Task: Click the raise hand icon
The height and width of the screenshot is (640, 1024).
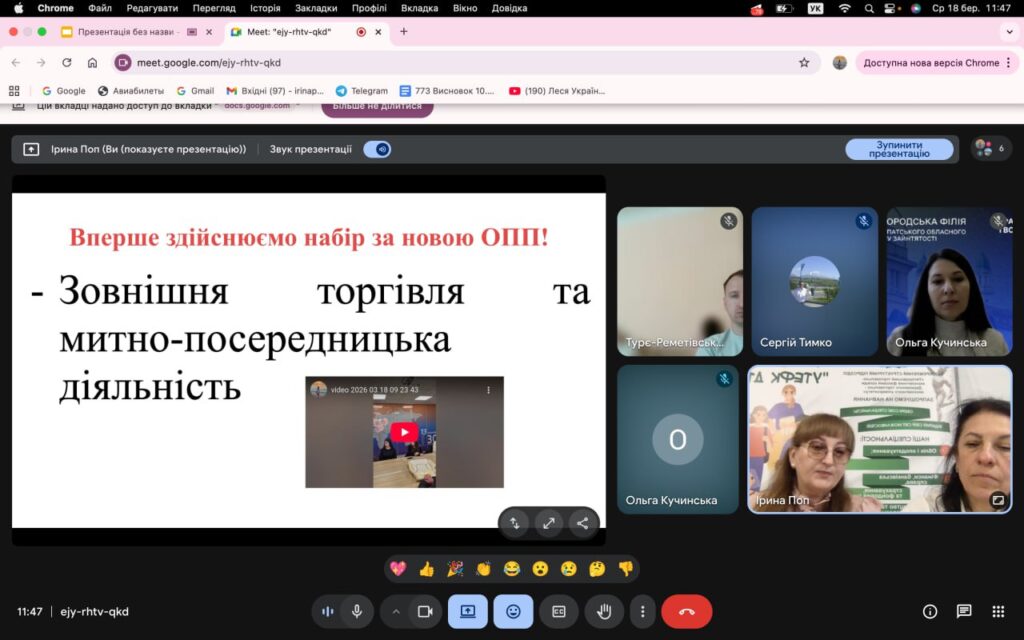Action: point(604,612)
